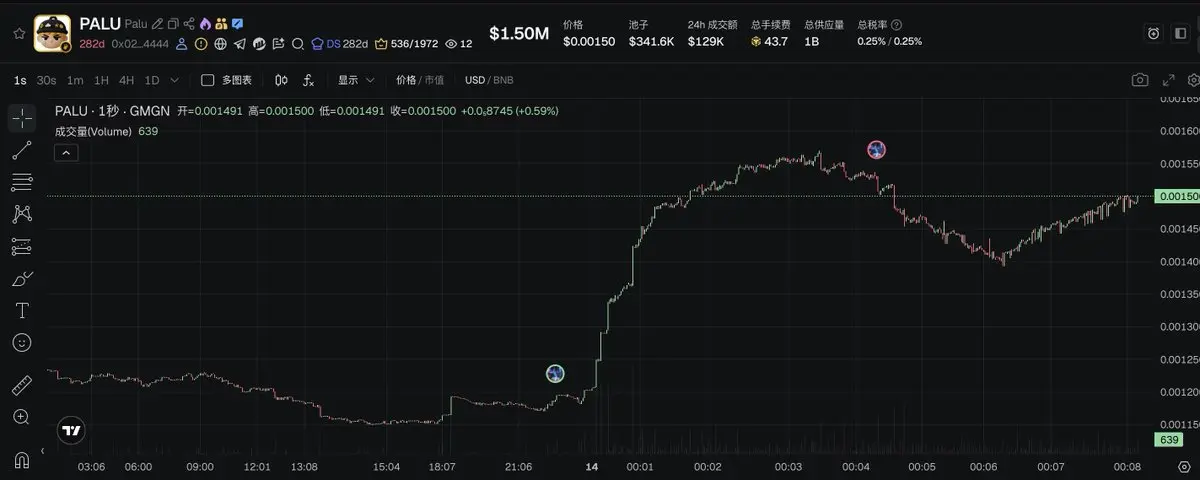Search the token with the magnifier icon
This screenshot has width=1200, height=480.
pos(297,44)
